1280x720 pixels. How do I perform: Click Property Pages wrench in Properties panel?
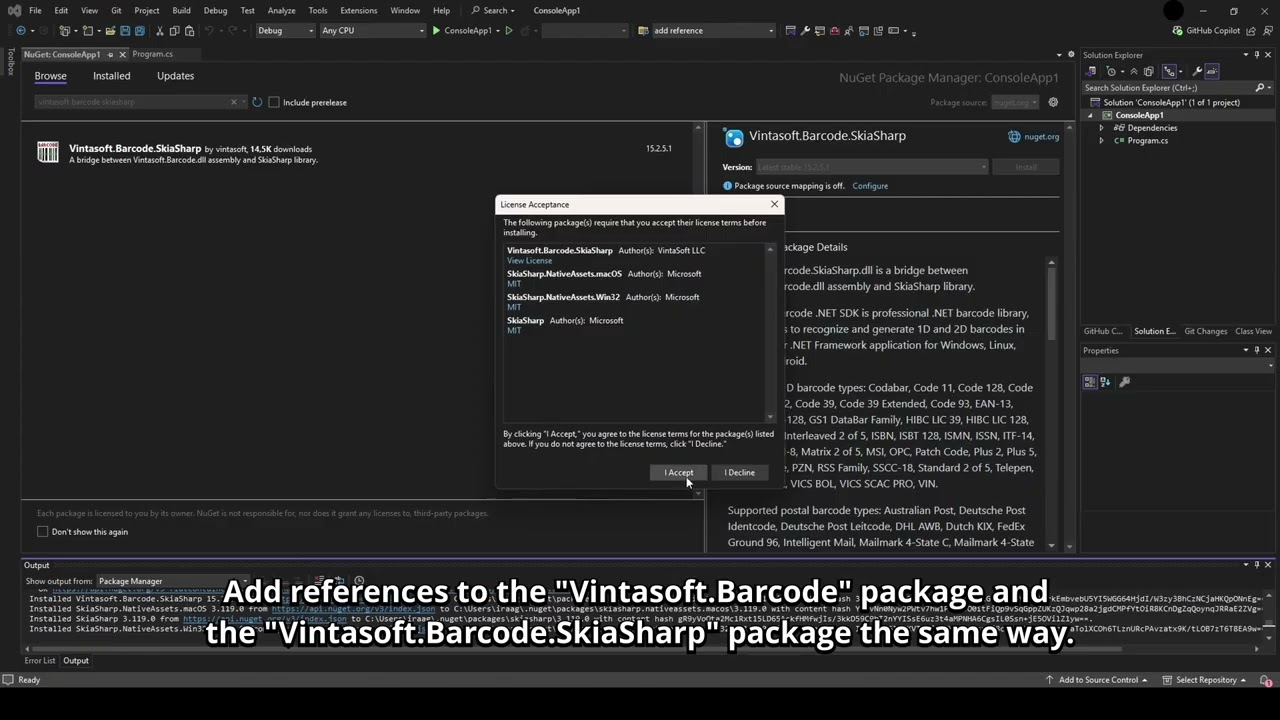coord(1124,382)
